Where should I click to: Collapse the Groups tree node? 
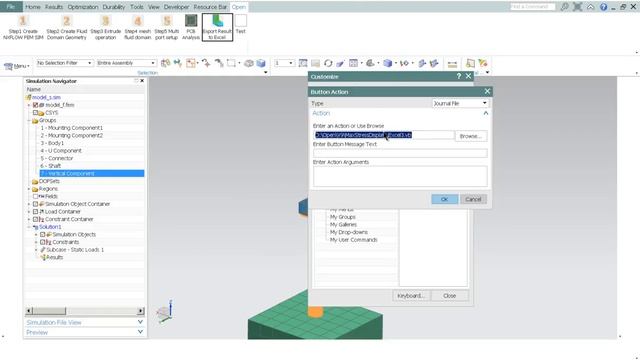(29, 120)
